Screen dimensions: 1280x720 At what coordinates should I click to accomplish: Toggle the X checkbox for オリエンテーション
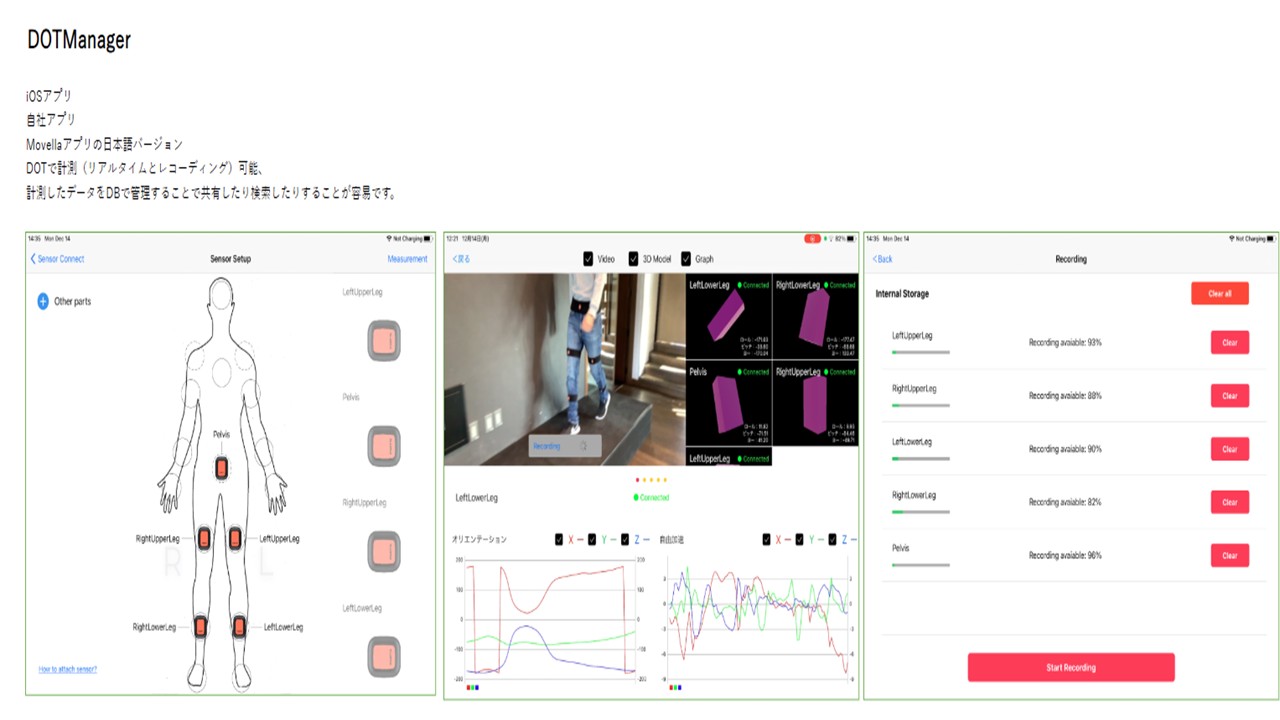tap(560, 540)
